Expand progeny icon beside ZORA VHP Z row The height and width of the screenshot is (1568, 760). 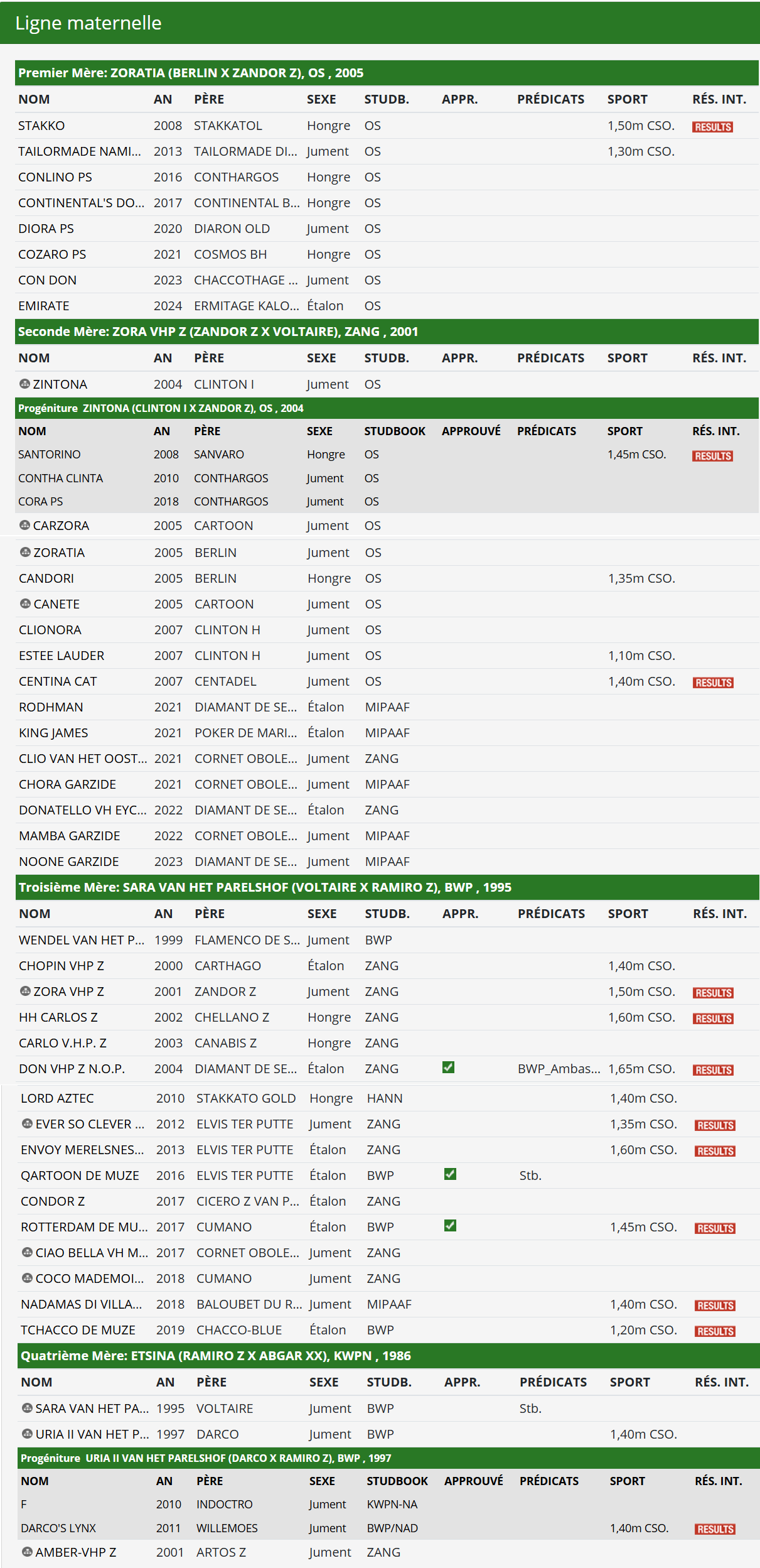point(25,991)
